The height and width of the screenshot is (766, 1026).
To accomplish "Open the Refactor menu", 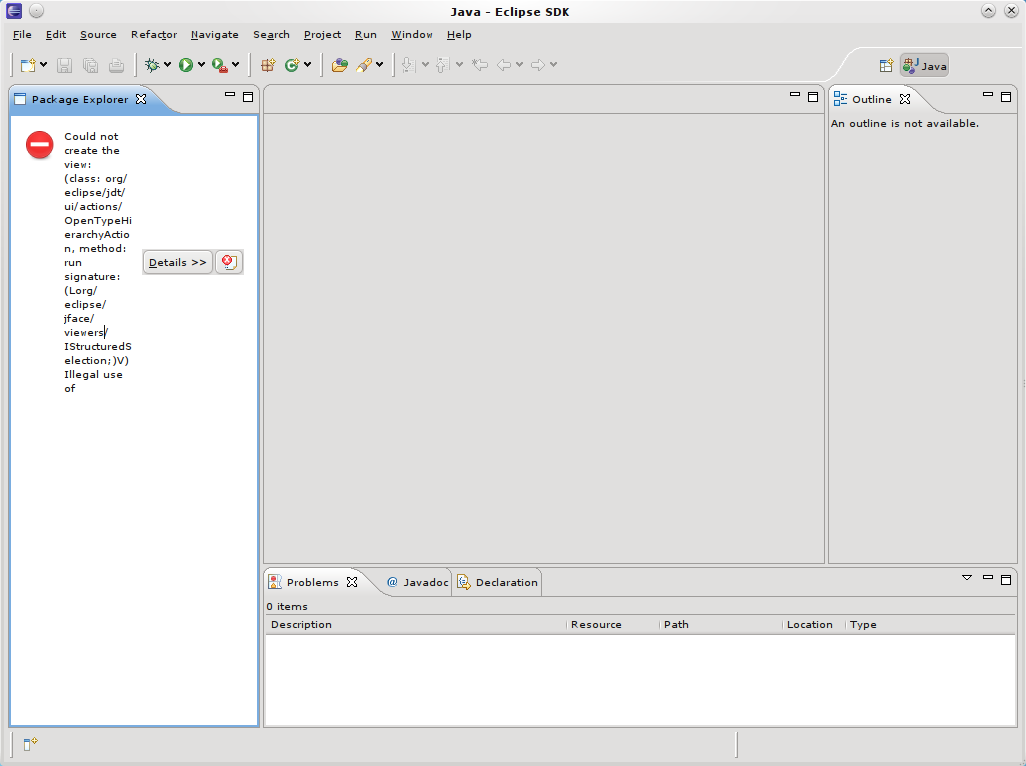I will [x=153, y=35].
